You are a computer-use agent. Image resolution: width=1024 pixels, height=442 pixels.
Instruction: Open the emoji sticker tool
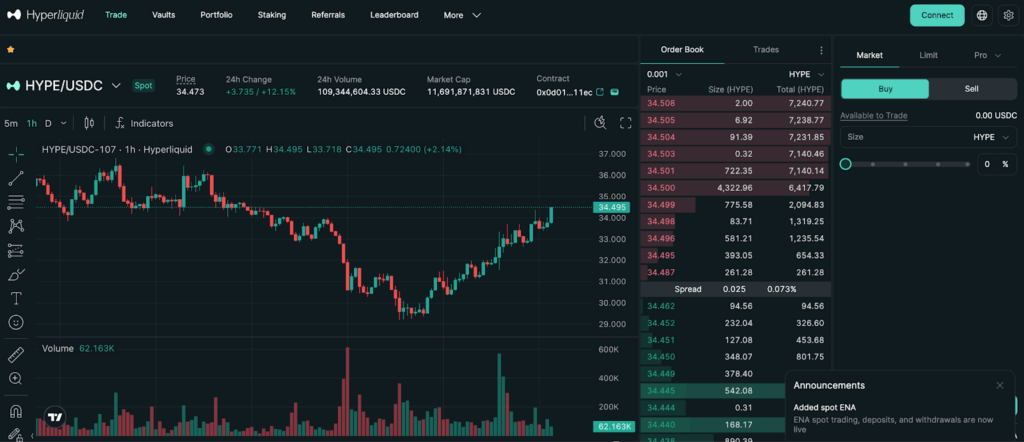16,322
